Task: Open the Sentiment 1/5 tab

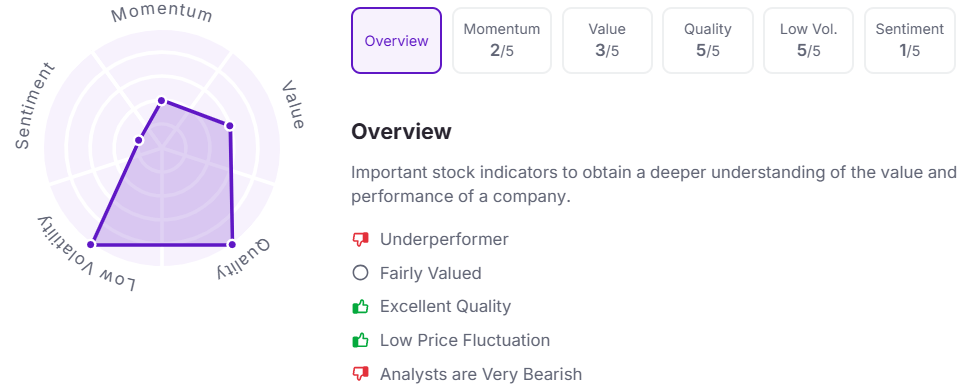Action: pos(910,41)
